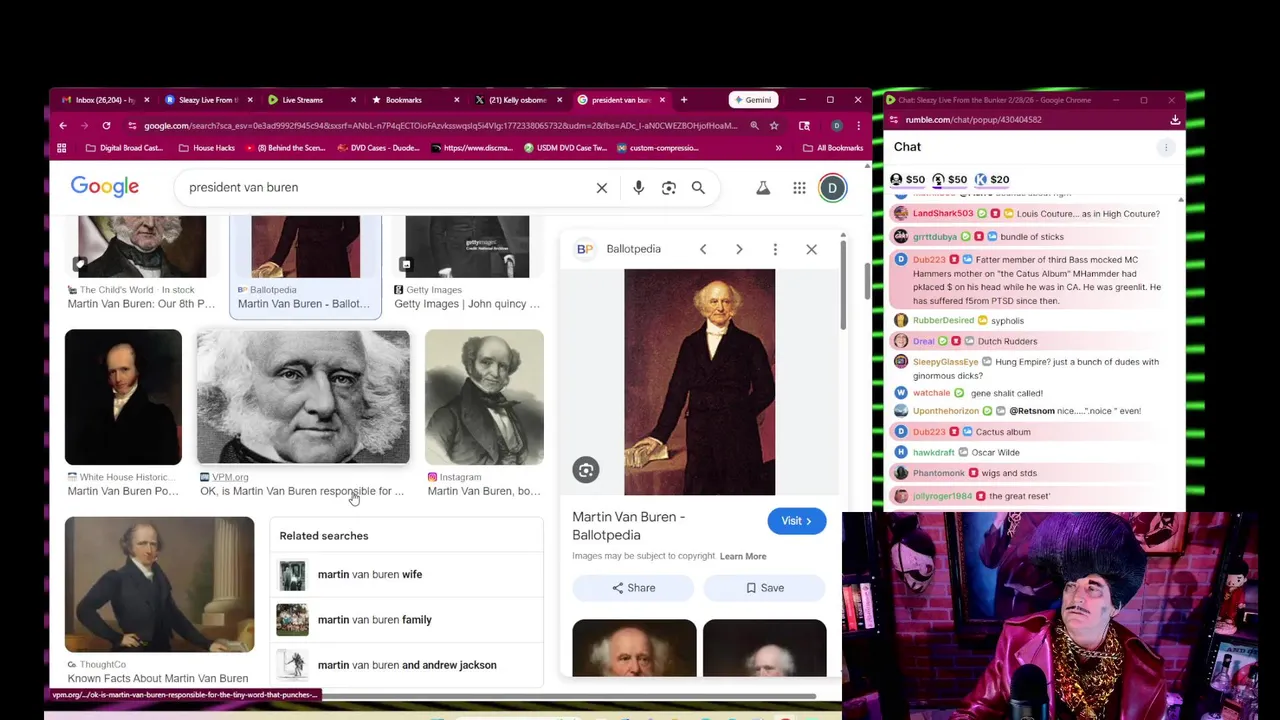
Task: Click large Ballotpedia portrait in preview panel
Action: coord(699,382)
